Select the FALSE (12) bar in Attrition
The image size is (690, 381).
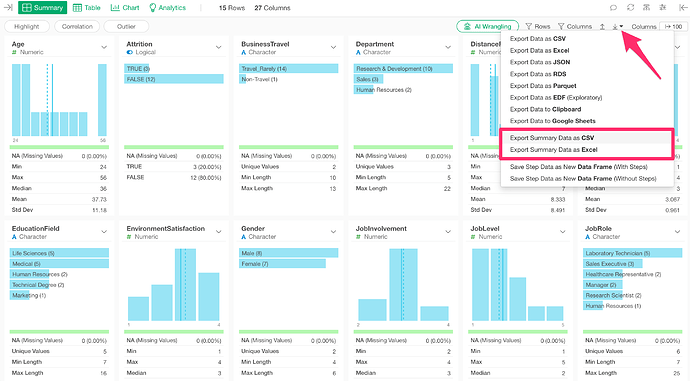click(174, 79)
